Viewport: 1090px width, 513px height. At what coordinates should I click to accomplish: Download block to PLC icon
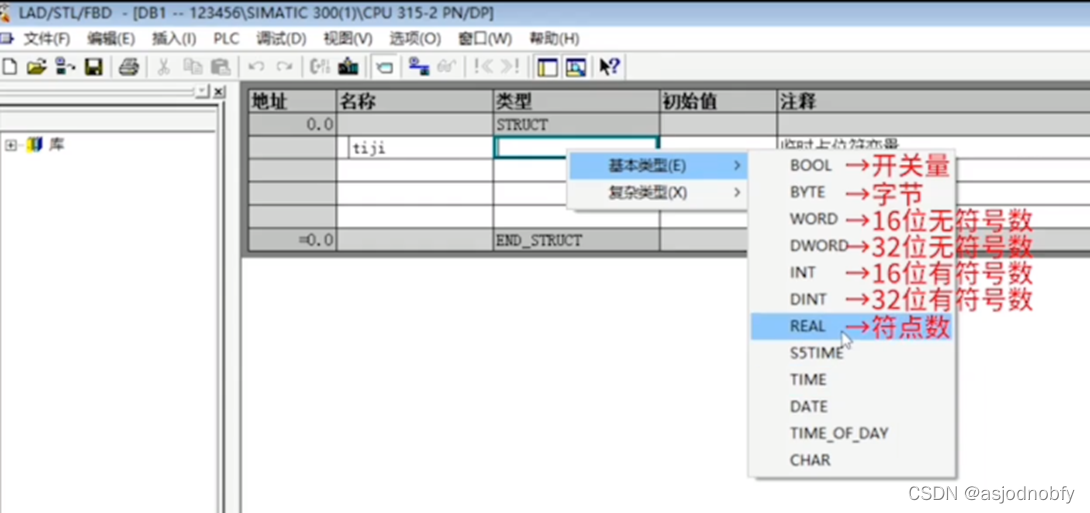tap(348, 67)
